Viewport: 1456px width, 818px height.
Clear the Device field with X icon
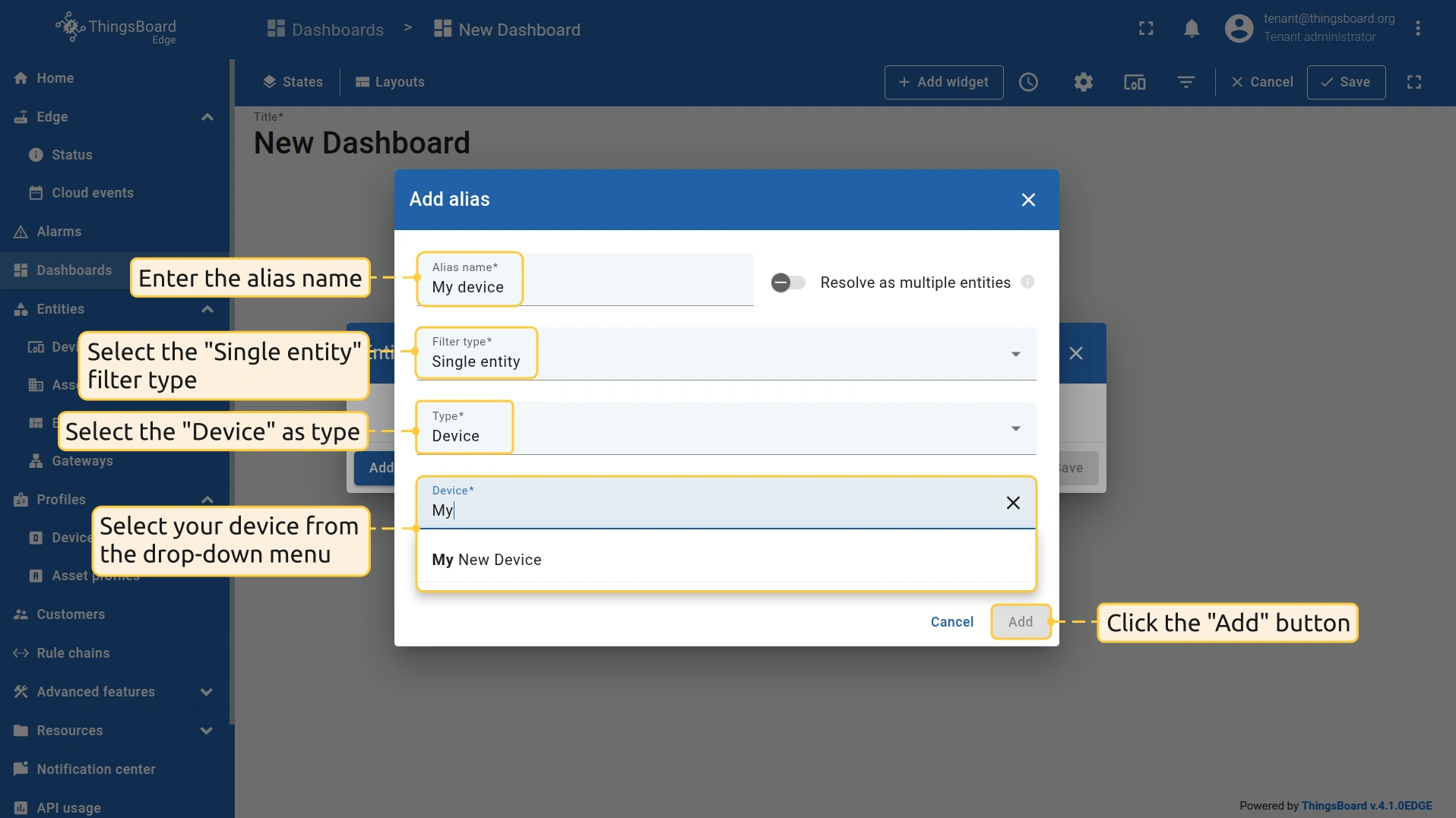coord(1013,503)
